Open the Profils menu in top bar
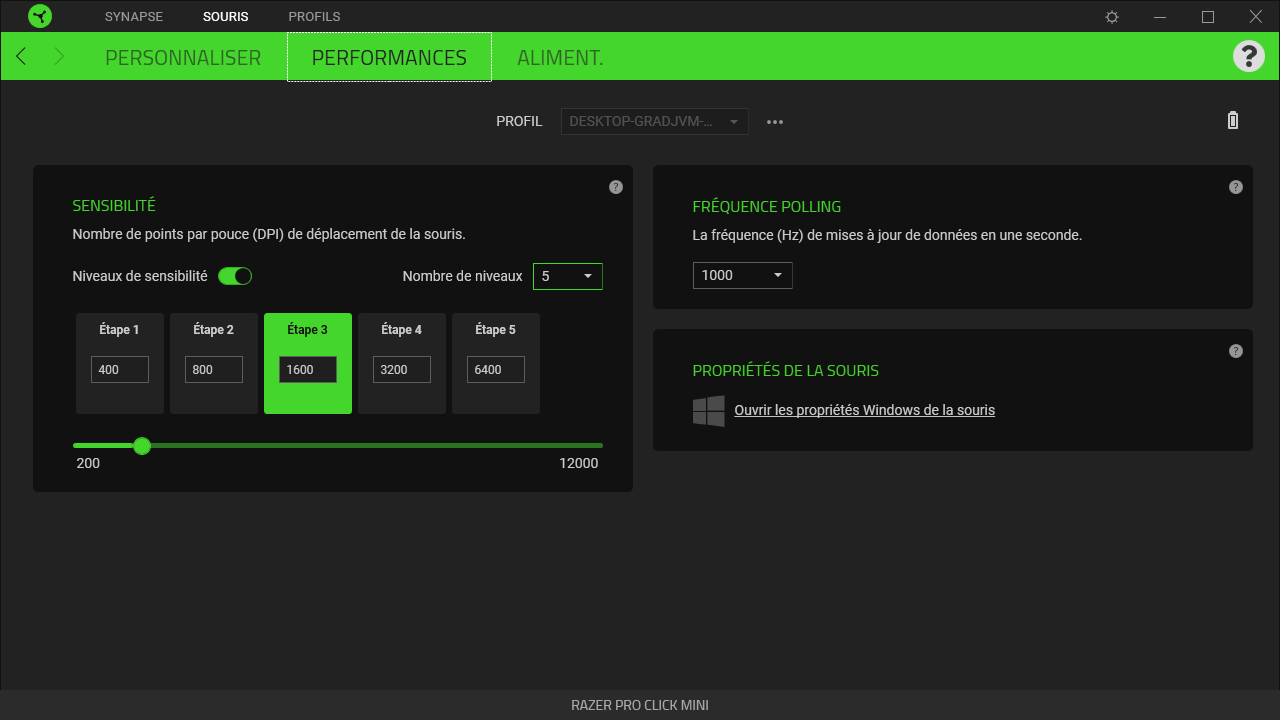 (314, 17)
